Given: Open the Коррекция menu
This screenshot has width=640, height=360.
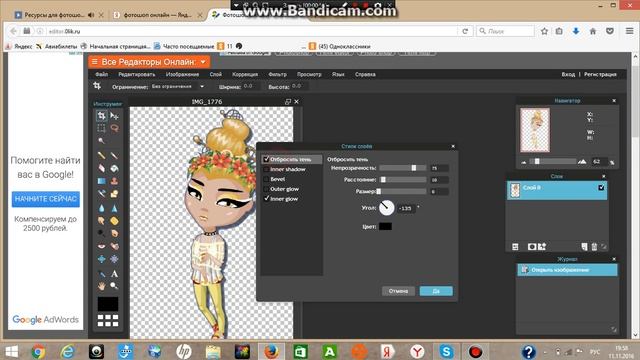Looking at the screenshot, I should 245,74.
